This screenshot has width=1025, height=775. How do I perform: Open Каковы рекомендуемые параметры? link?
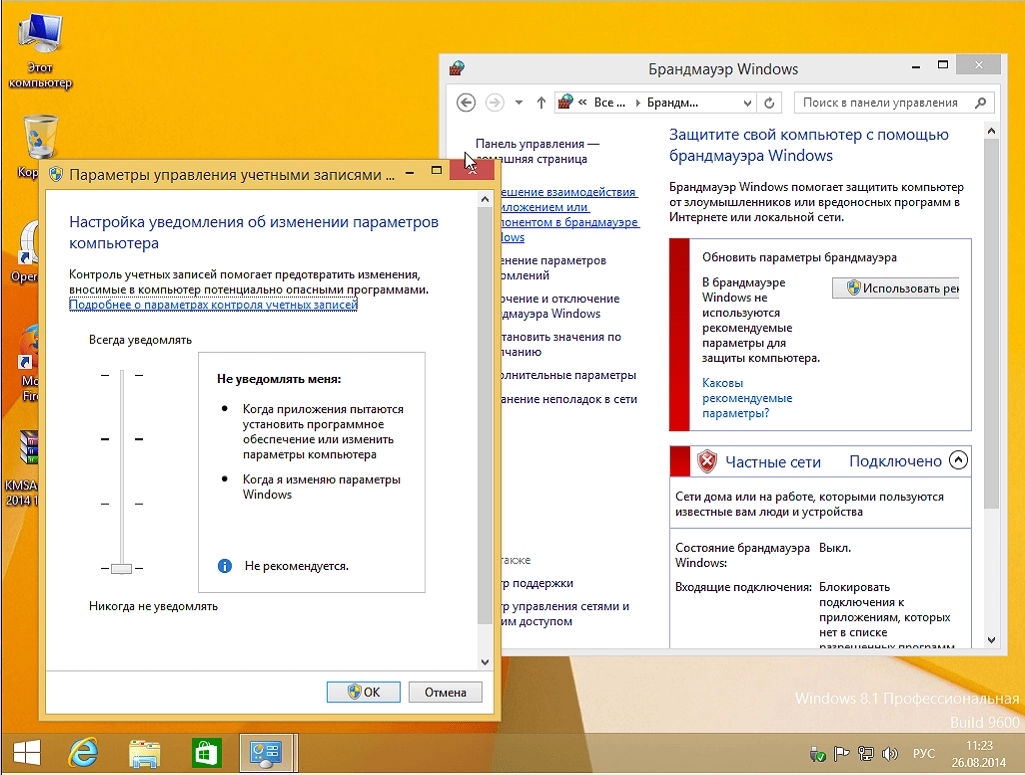(747, 398)
